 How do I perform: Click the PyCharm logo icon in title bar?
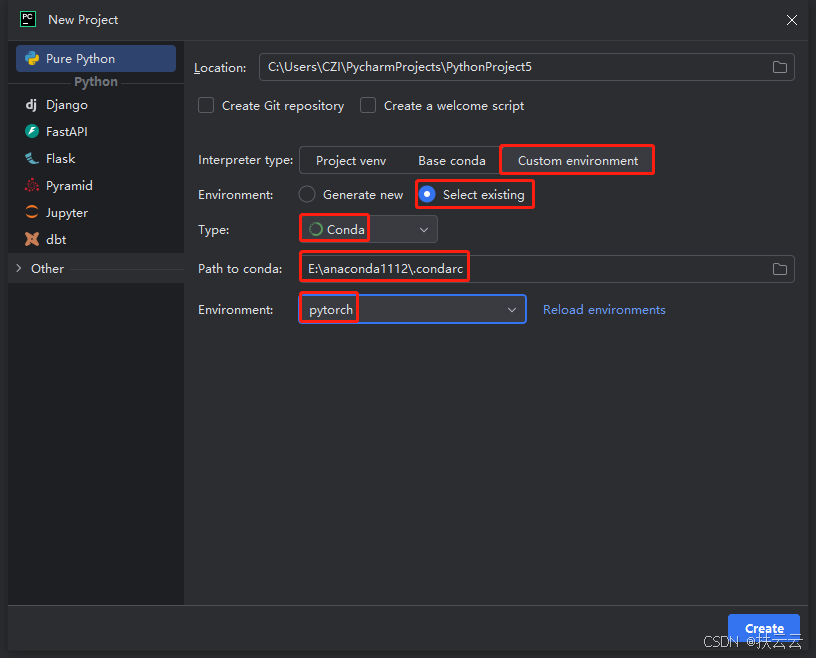(x=28, y=19)
